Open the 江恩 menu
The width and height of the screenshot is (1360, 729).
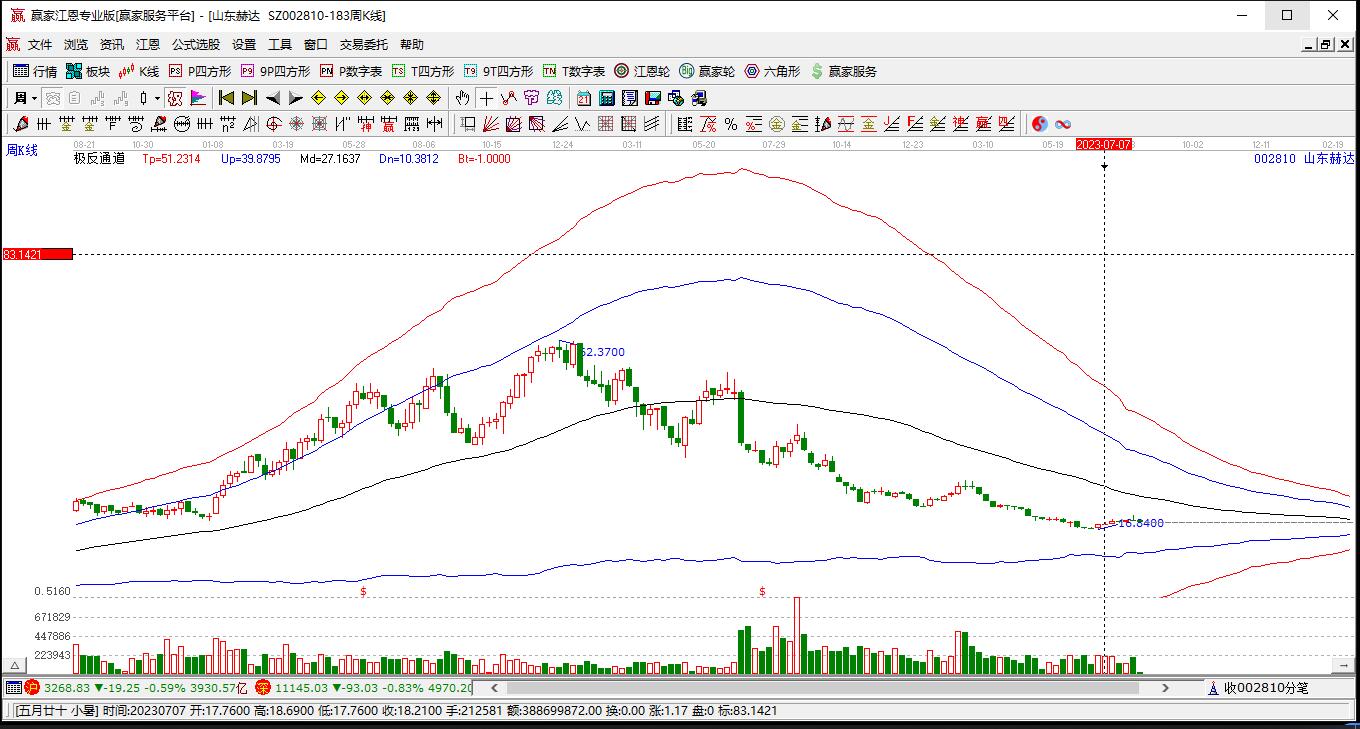(148, 44)
